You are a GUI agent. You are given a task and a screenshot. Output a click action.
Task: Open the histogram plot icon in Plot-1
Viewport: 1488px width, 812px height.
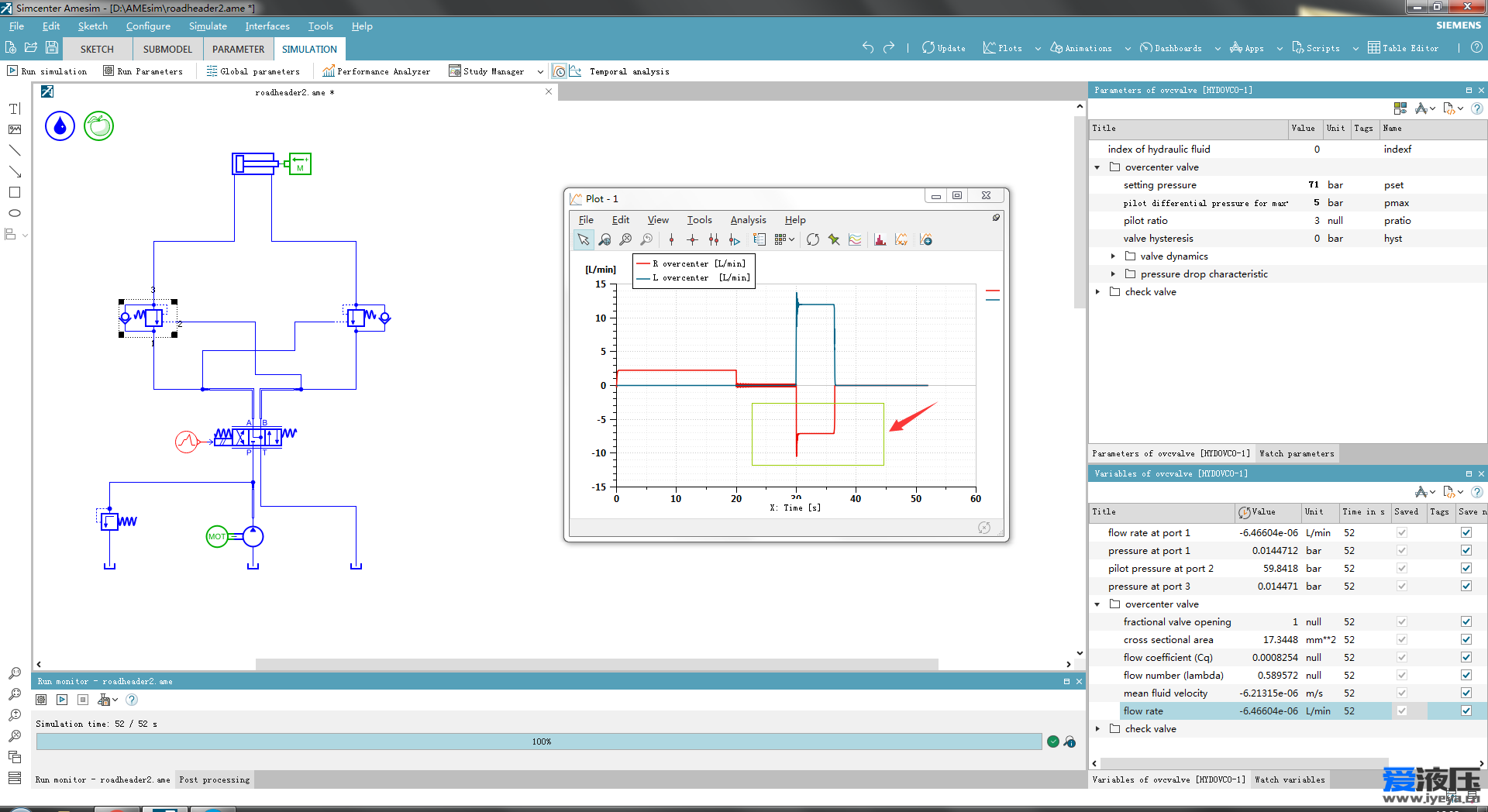pyautogui.click(x=880, y=239)
